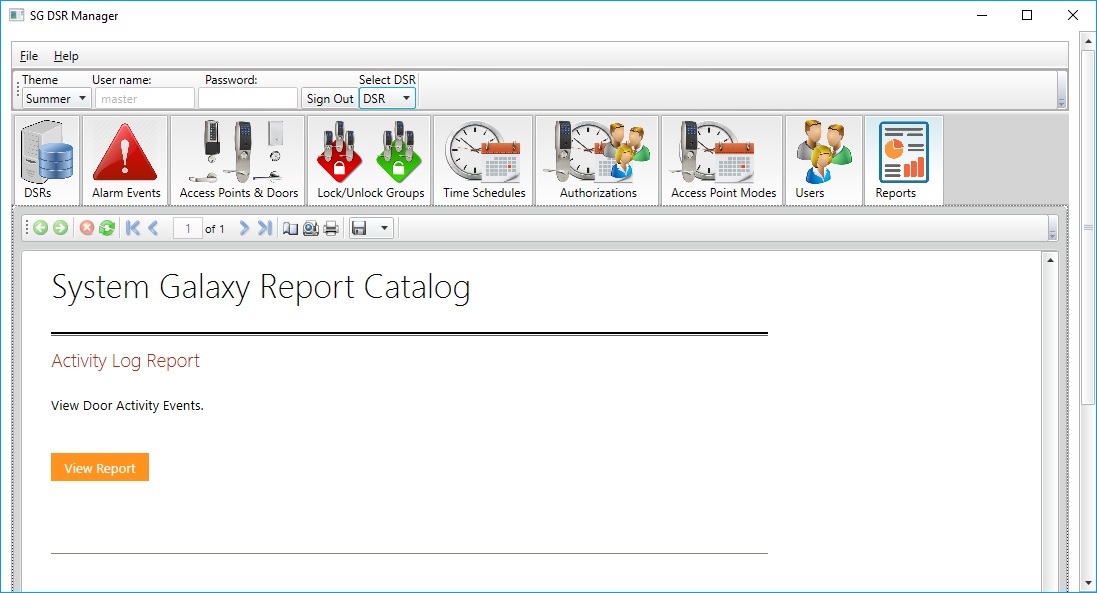
Task: Click the User name field
Action: click(144, 99)
